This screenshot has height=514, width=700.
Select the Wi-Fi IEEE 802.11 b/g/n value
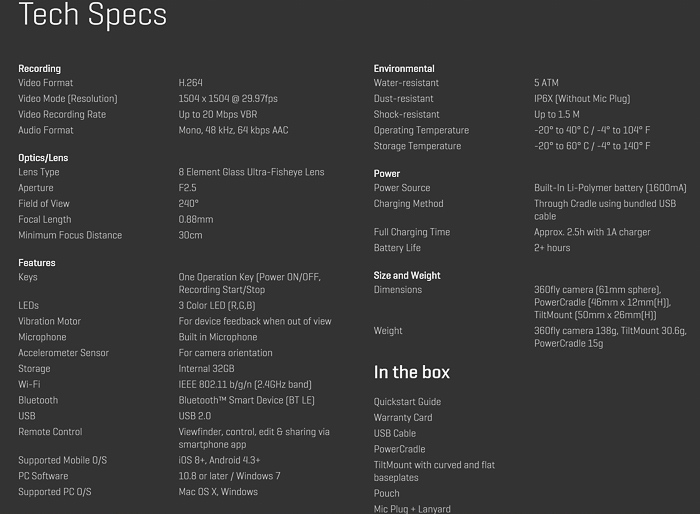tap(245, 384)
